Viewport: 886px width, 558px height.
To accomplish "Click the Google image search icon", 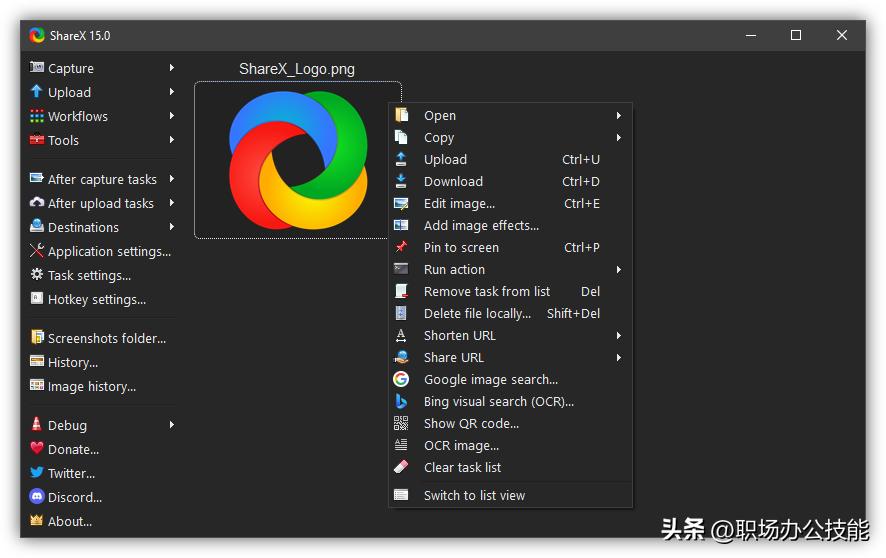I will pyautogui.click(x=401, y=379).
